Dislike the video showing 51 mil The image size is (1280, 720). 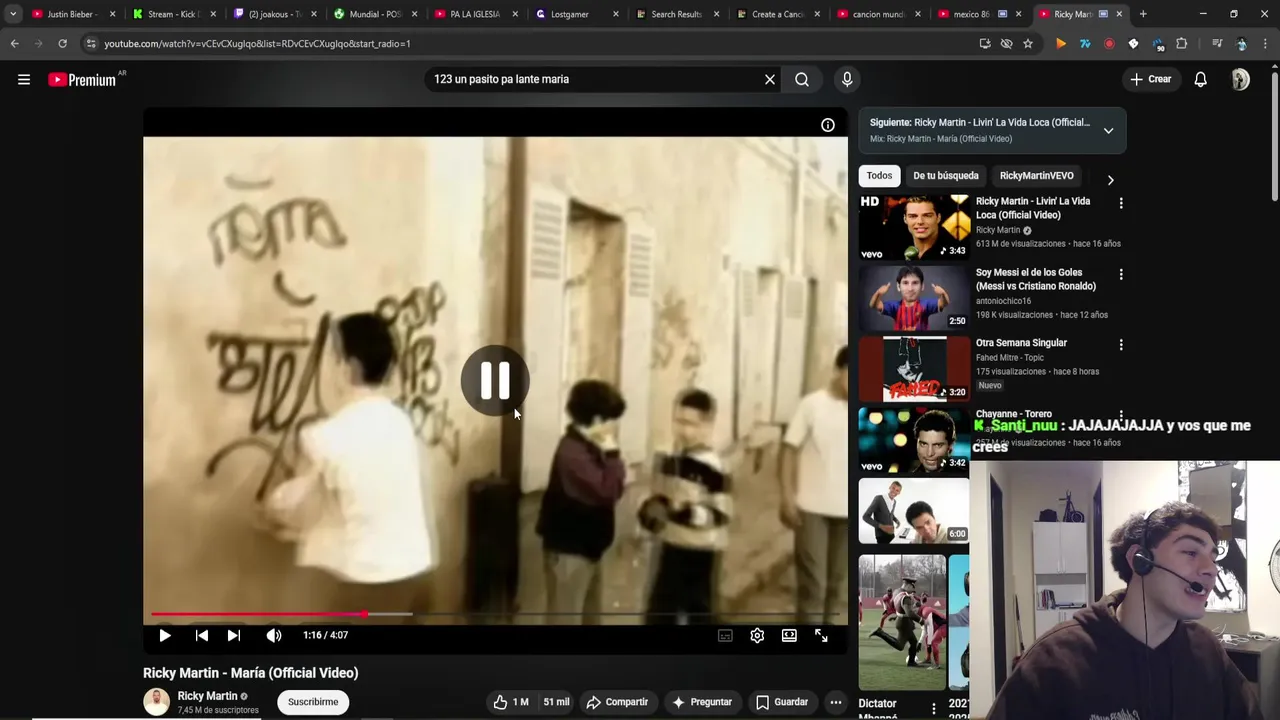pos(557,702)
